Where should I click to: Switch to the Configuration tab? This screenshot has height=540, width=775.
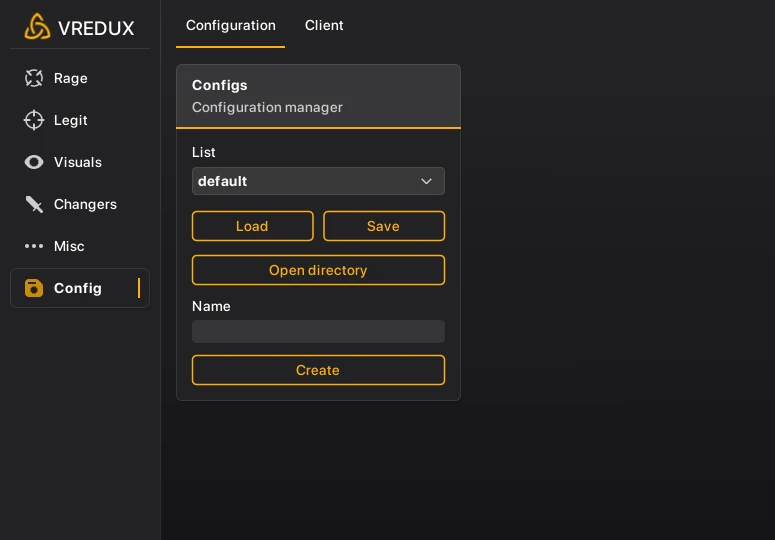(230, 25)
